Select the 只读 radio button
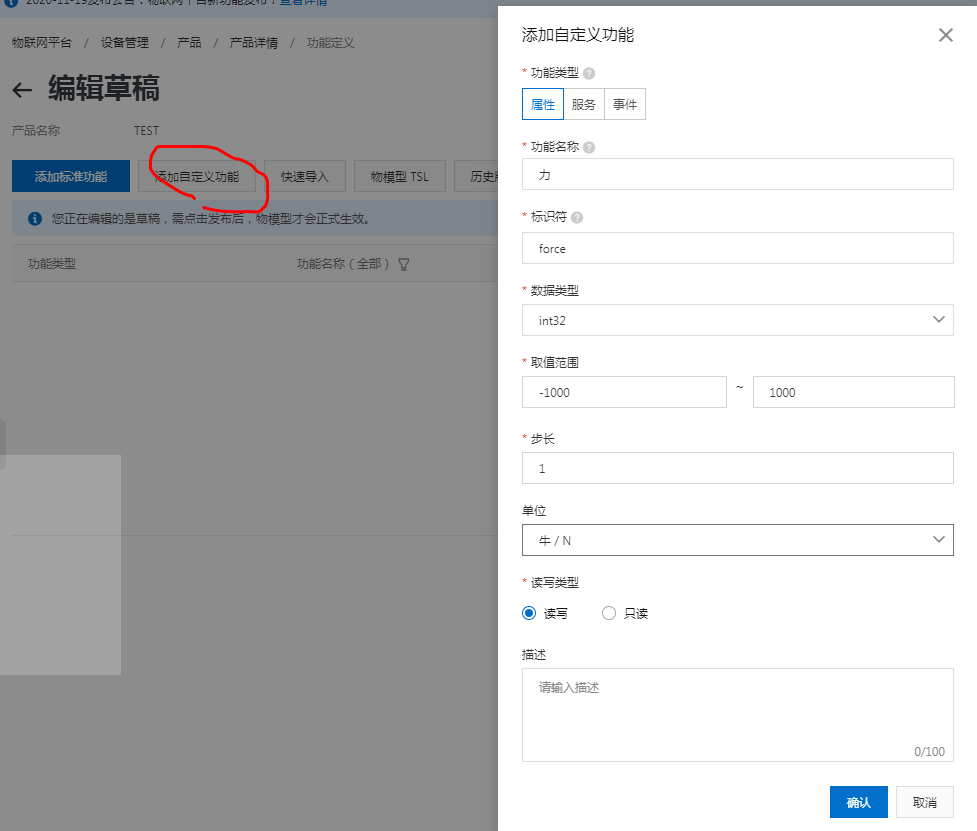 (x=608, y=613)
